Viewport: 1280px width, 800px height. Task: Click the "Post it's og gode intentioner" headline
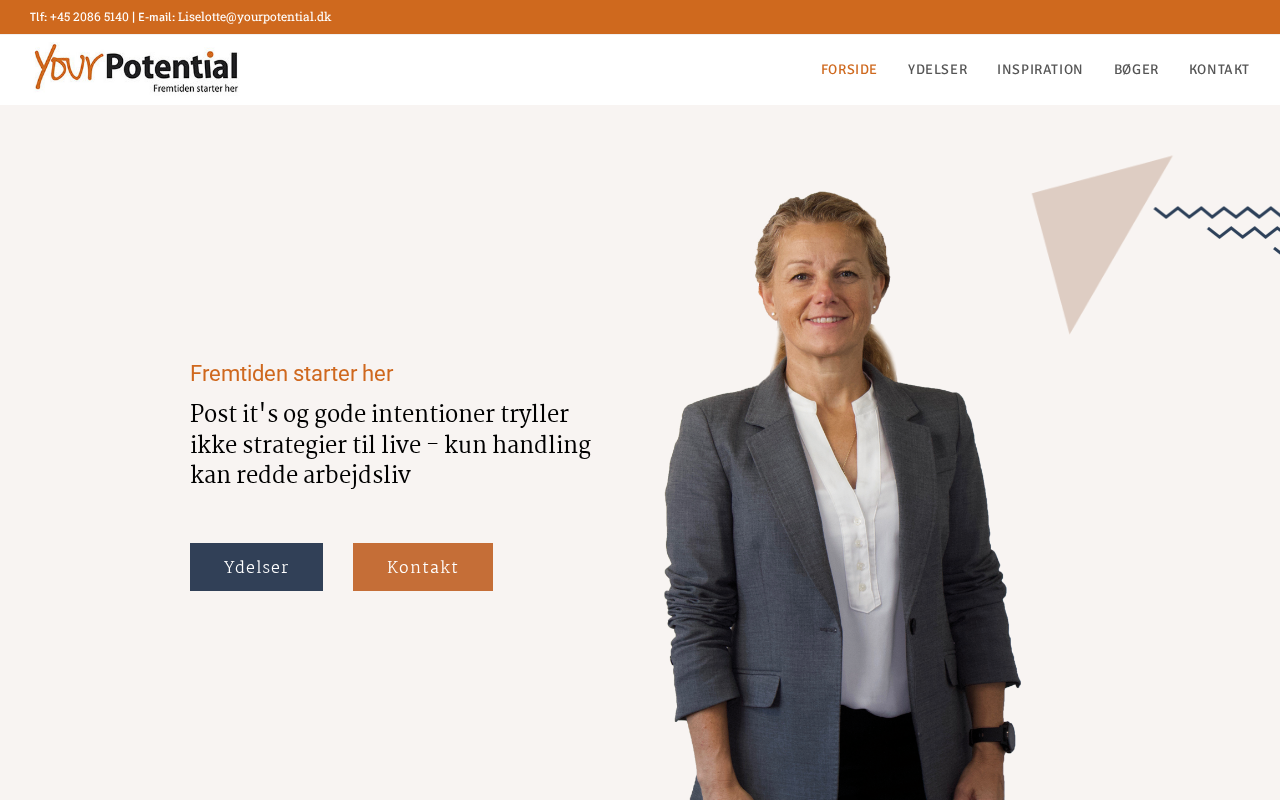pyautogui.click(x=390, y=445)
